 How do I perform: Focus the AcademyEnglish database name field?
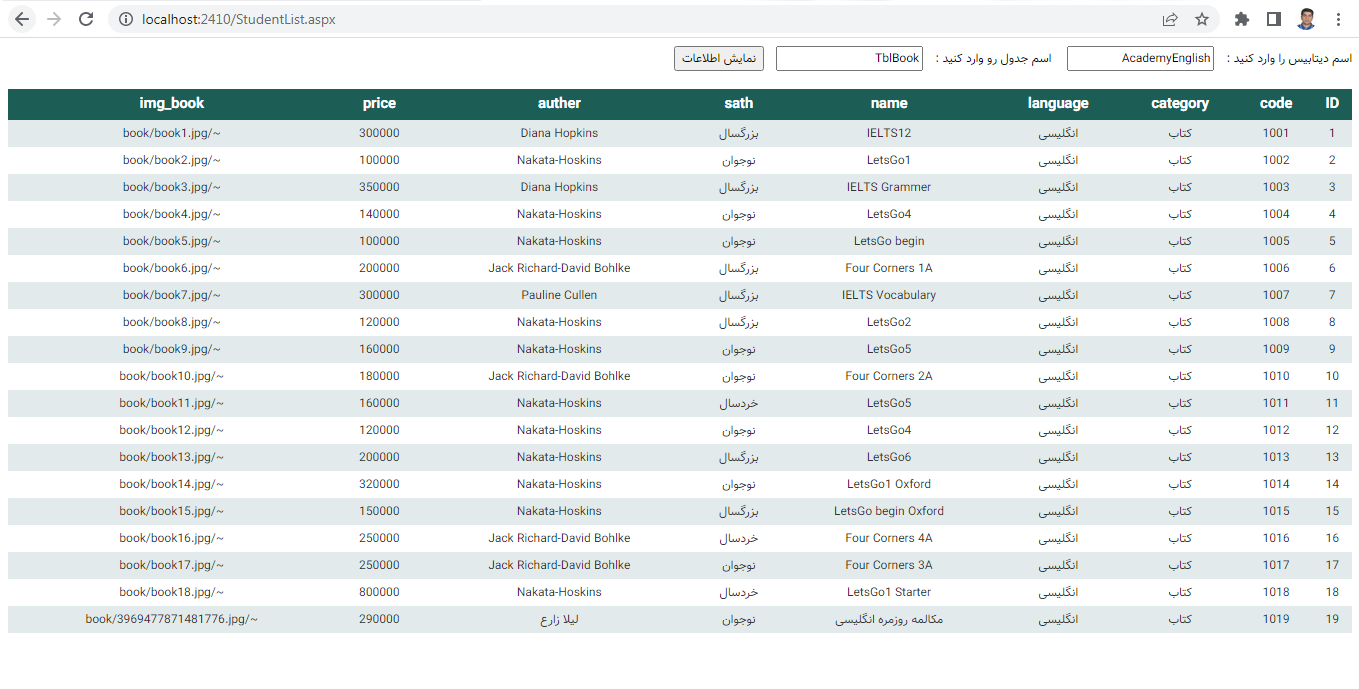pos(1139,59)
